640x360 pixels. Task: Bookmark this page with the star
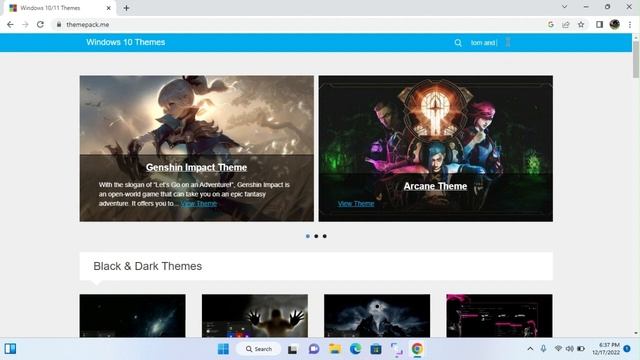[581, 24]
